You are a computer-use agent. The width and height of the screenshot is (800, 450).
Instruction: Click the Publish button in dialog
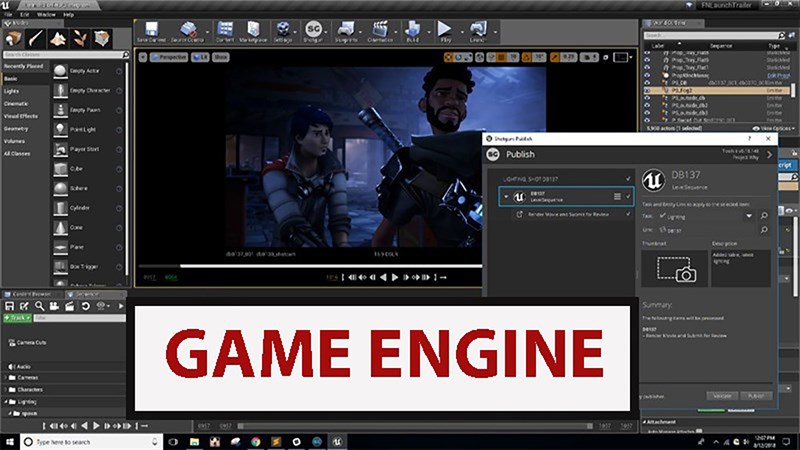click(x=756, y=396)
